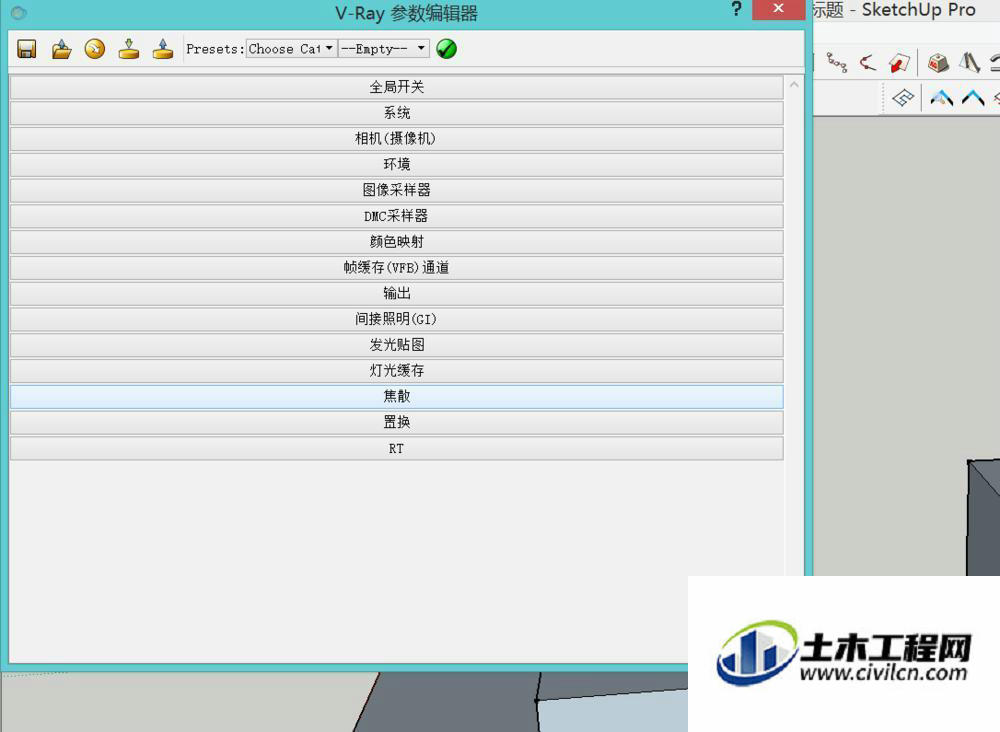1000x732 pixels.
Task: Click the cube with red label icon in SketchUp
Action: 938,62
